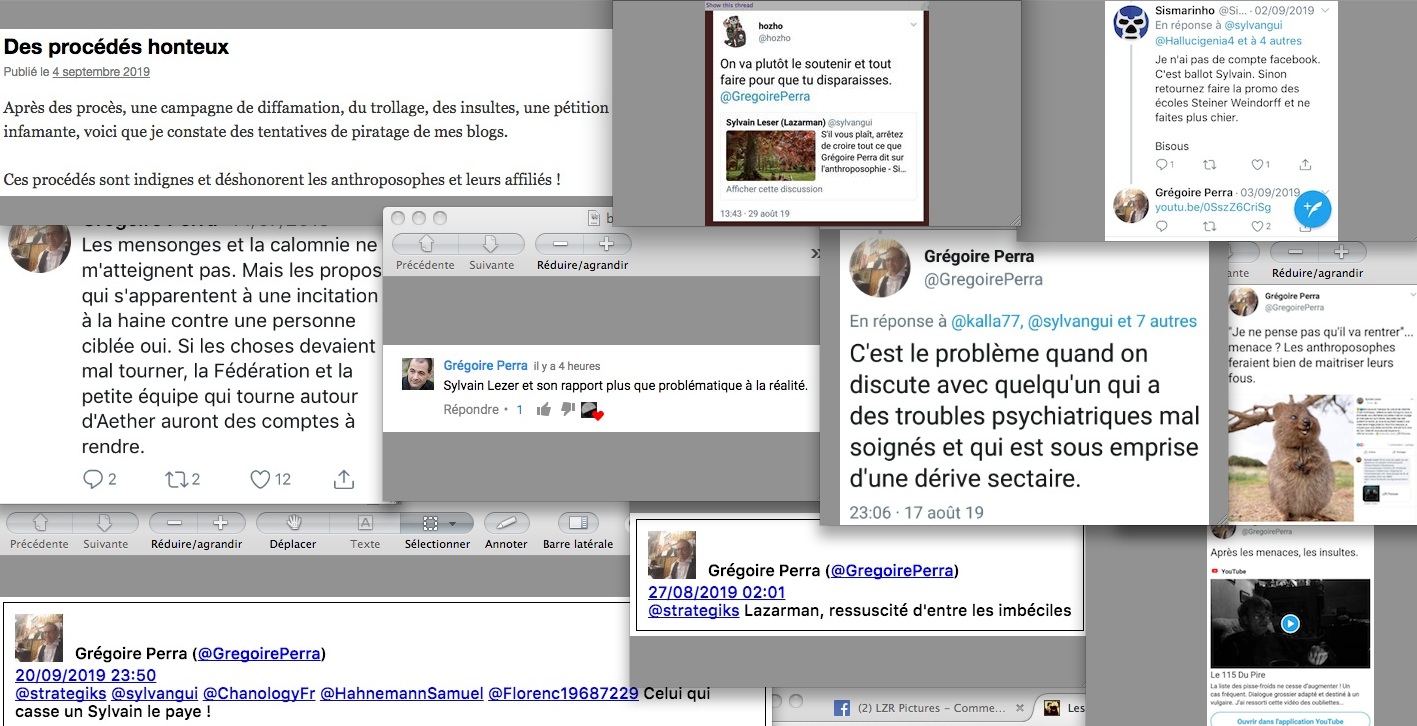Click the Annoter pencil icon
The height and width of the screenshot is (726, 1417).
tap(506, 523)
